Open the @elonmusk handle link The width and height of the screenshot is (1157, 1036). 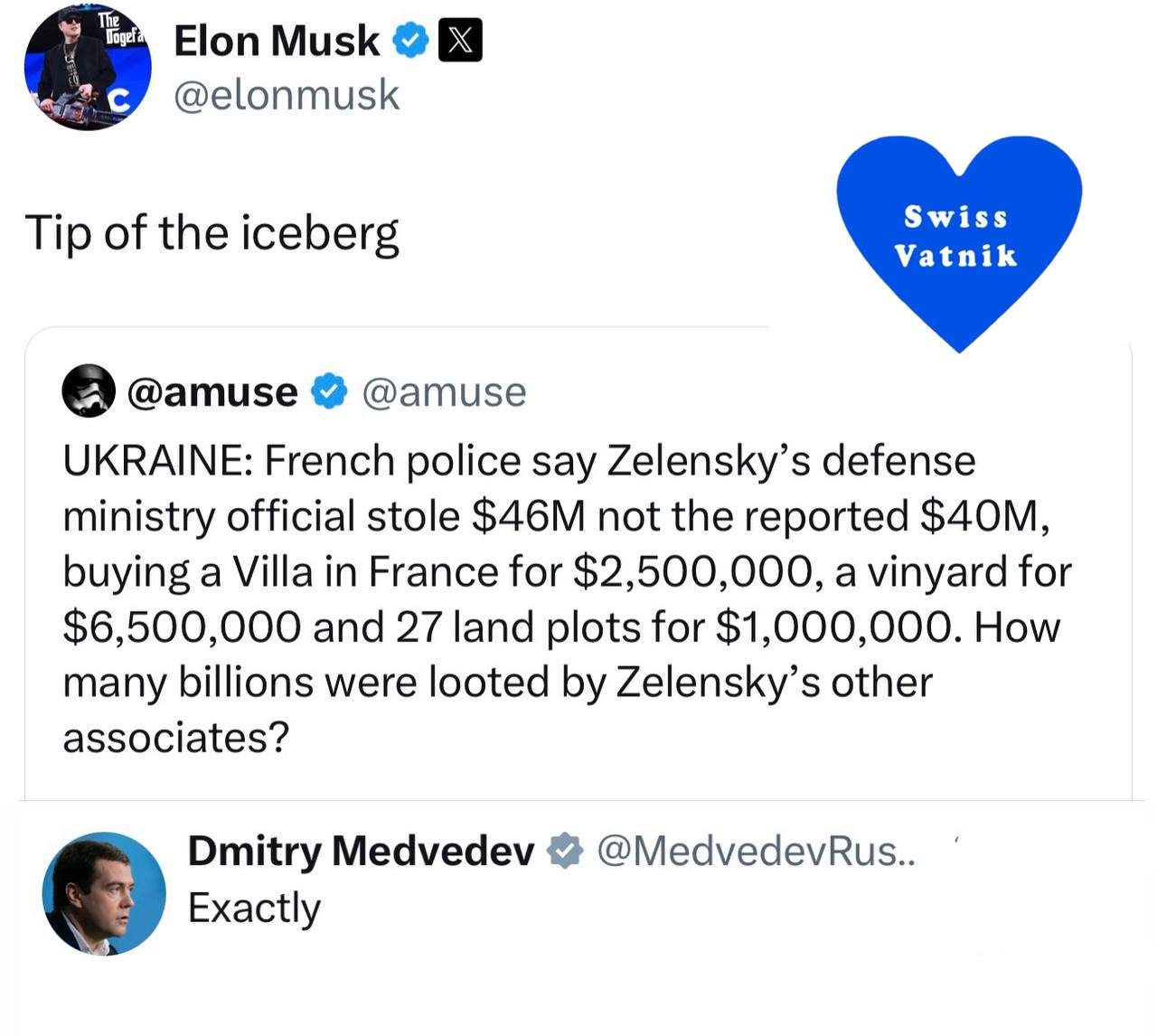[x=286, y=95]
